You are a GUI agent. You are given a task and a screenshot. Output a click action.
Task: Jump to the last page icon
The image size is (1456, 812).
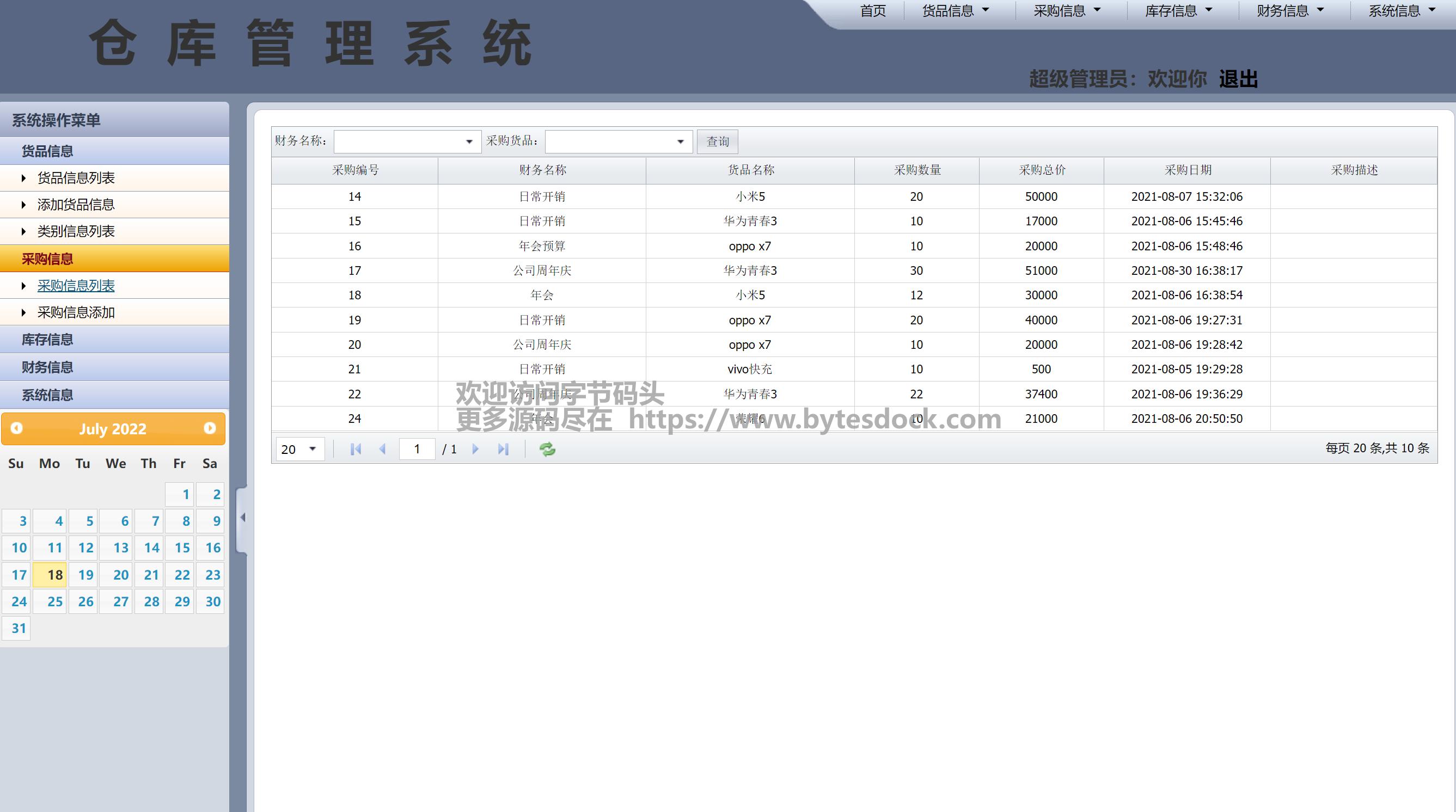coord(503,449)
